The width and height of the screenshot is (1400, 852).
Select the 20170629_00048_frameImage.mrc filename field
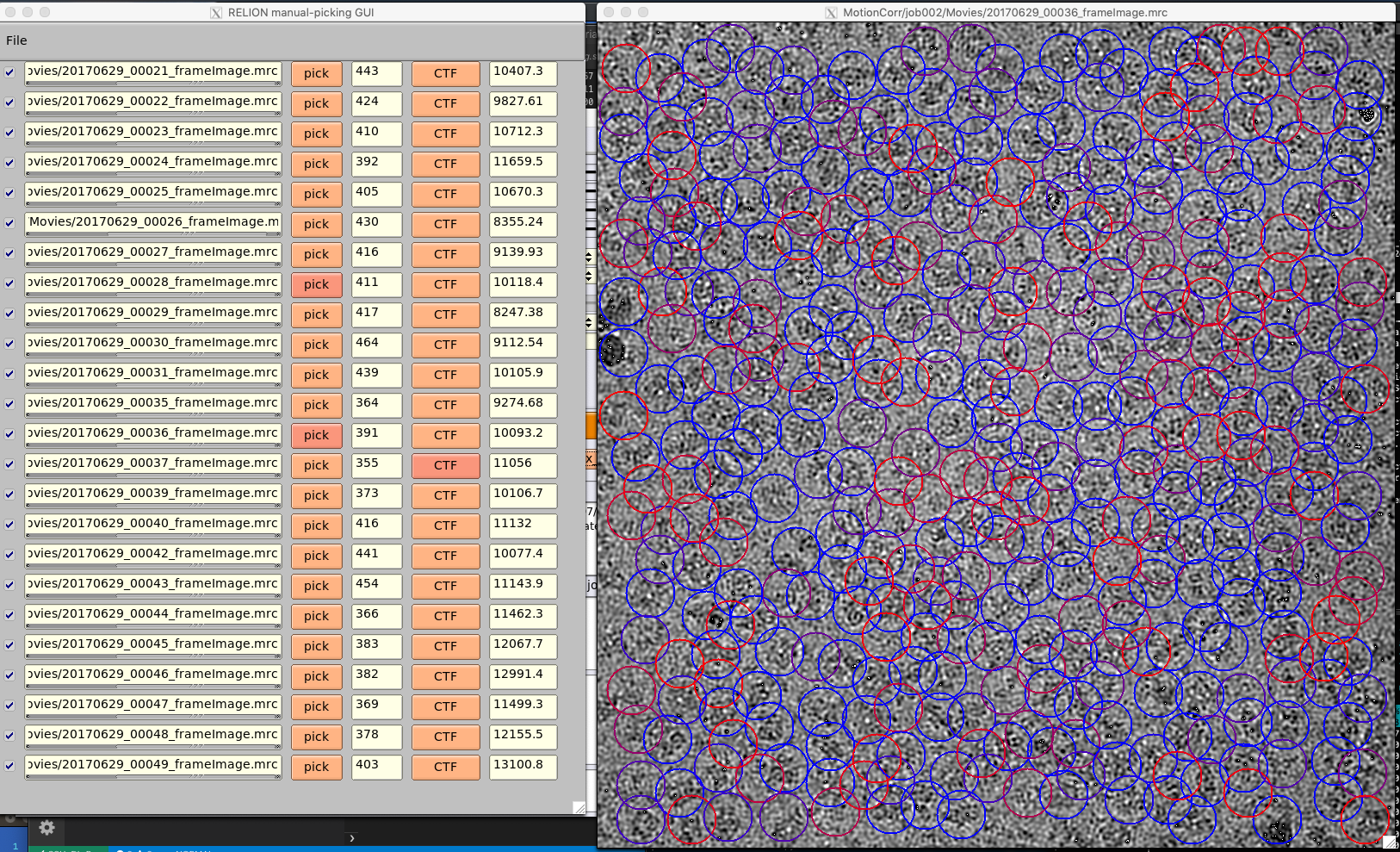(x=153, y=737)
